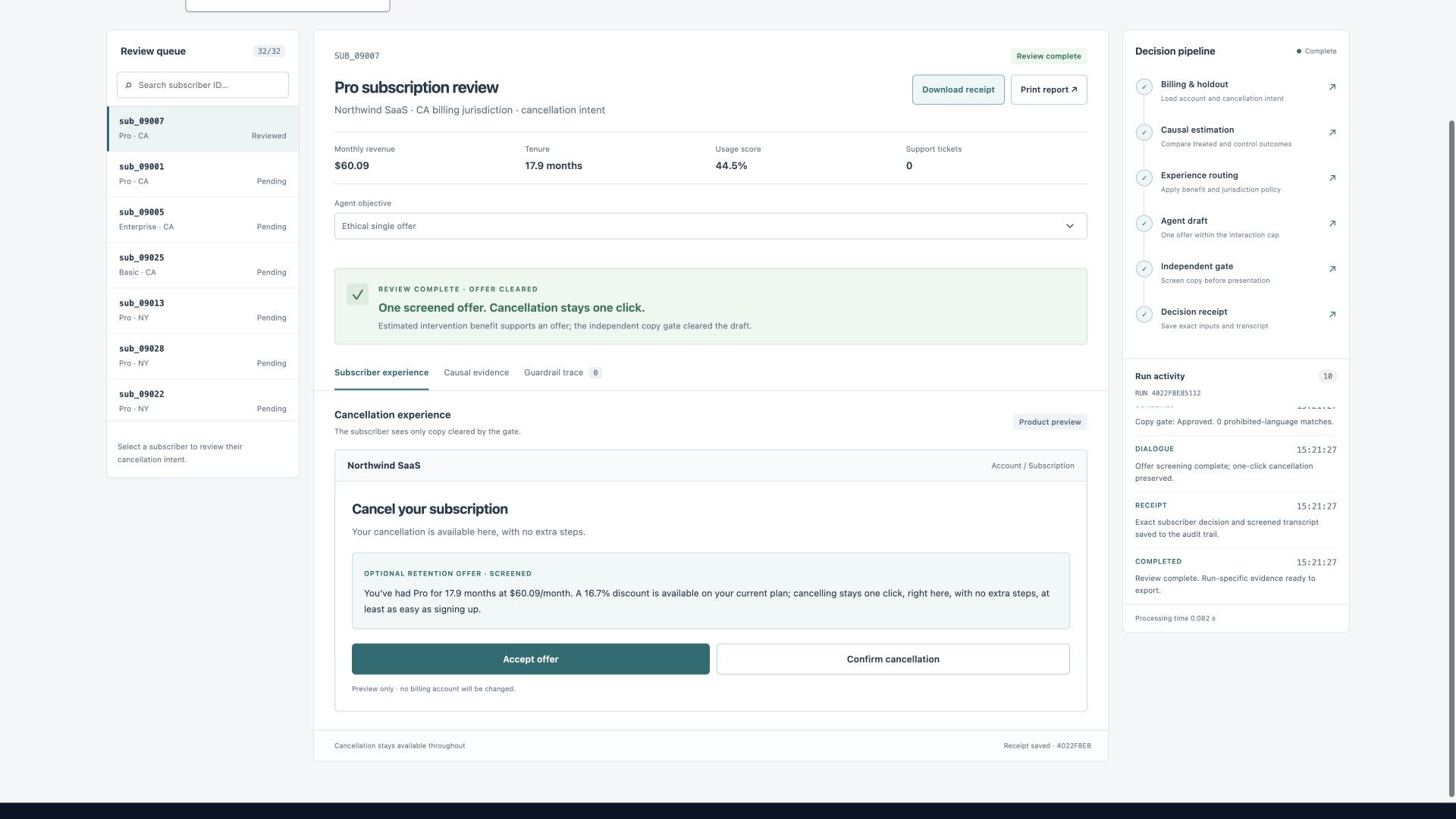Select subscriber sub_09005 Enterprise row
The height and width of the screenshot is (819, 1456).
pos(202,220)
